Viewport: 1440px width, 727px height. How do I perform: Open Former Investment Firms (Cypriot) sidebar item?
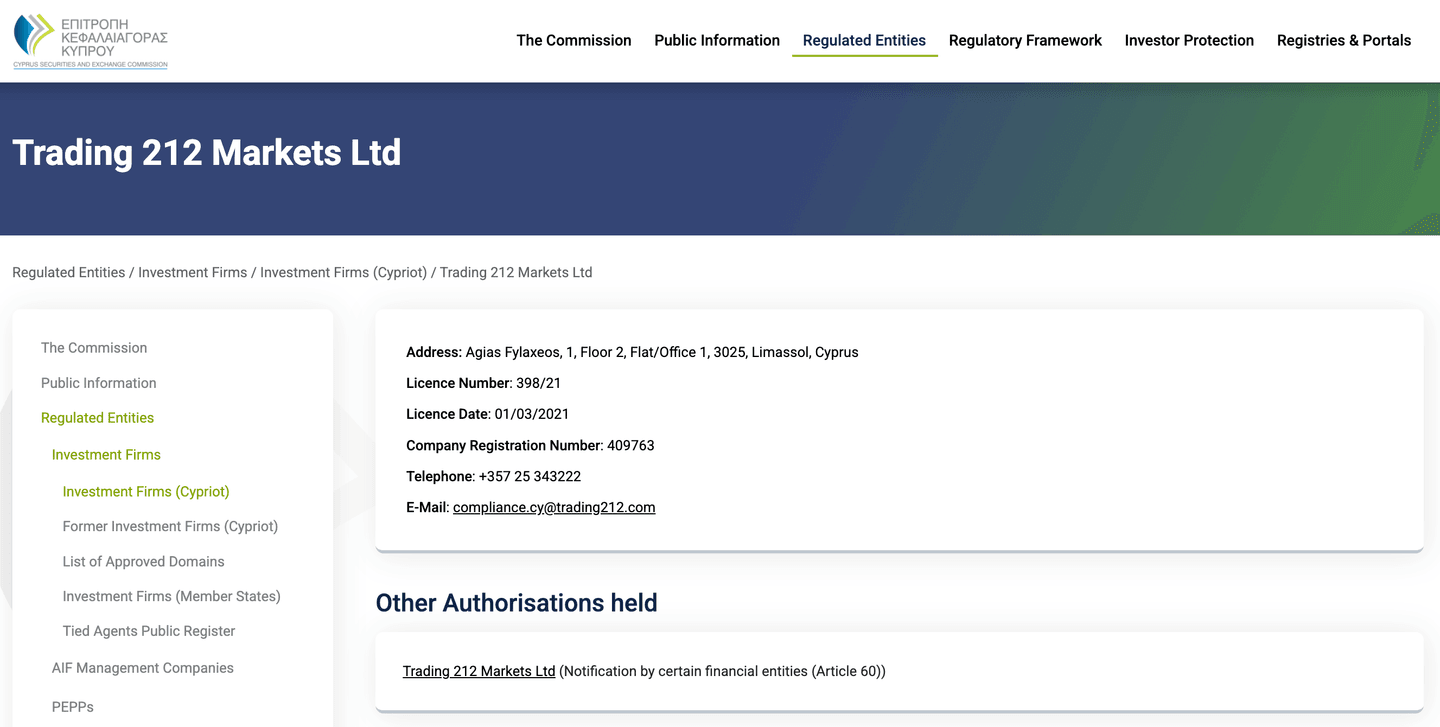tap(171, 527)
